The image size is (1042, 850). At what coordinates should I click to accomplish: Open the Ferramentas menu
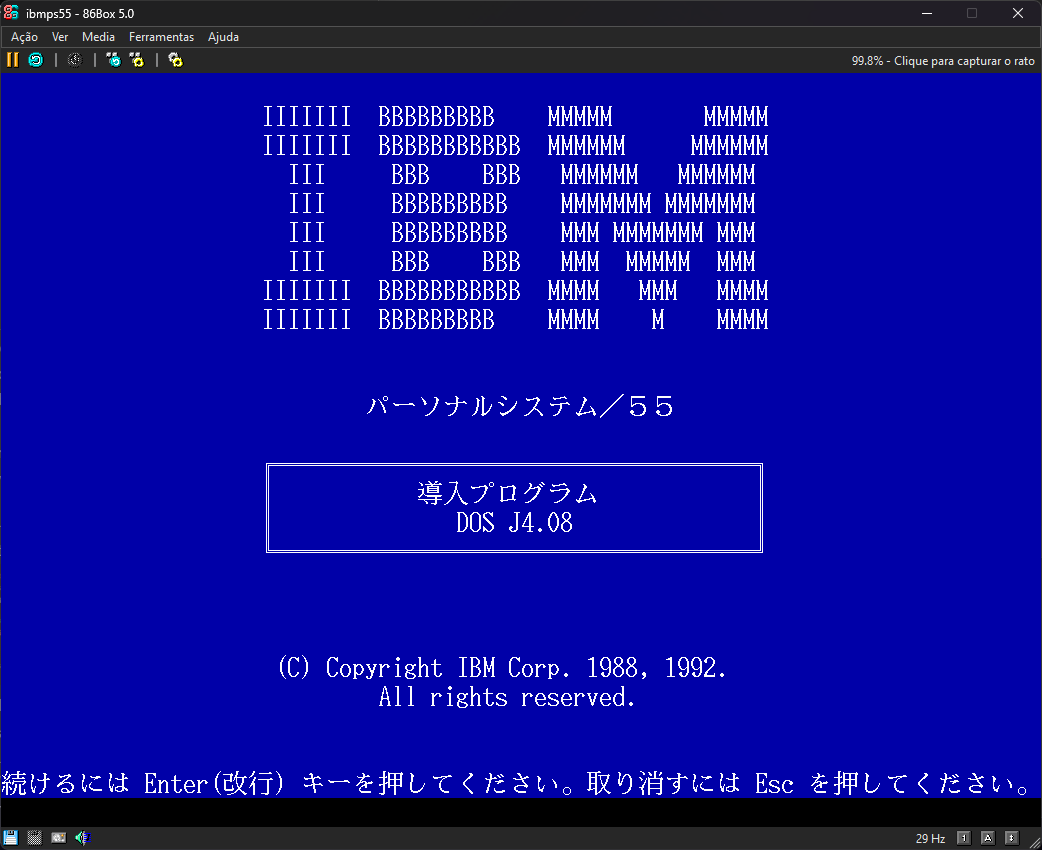tap(161, 37)
